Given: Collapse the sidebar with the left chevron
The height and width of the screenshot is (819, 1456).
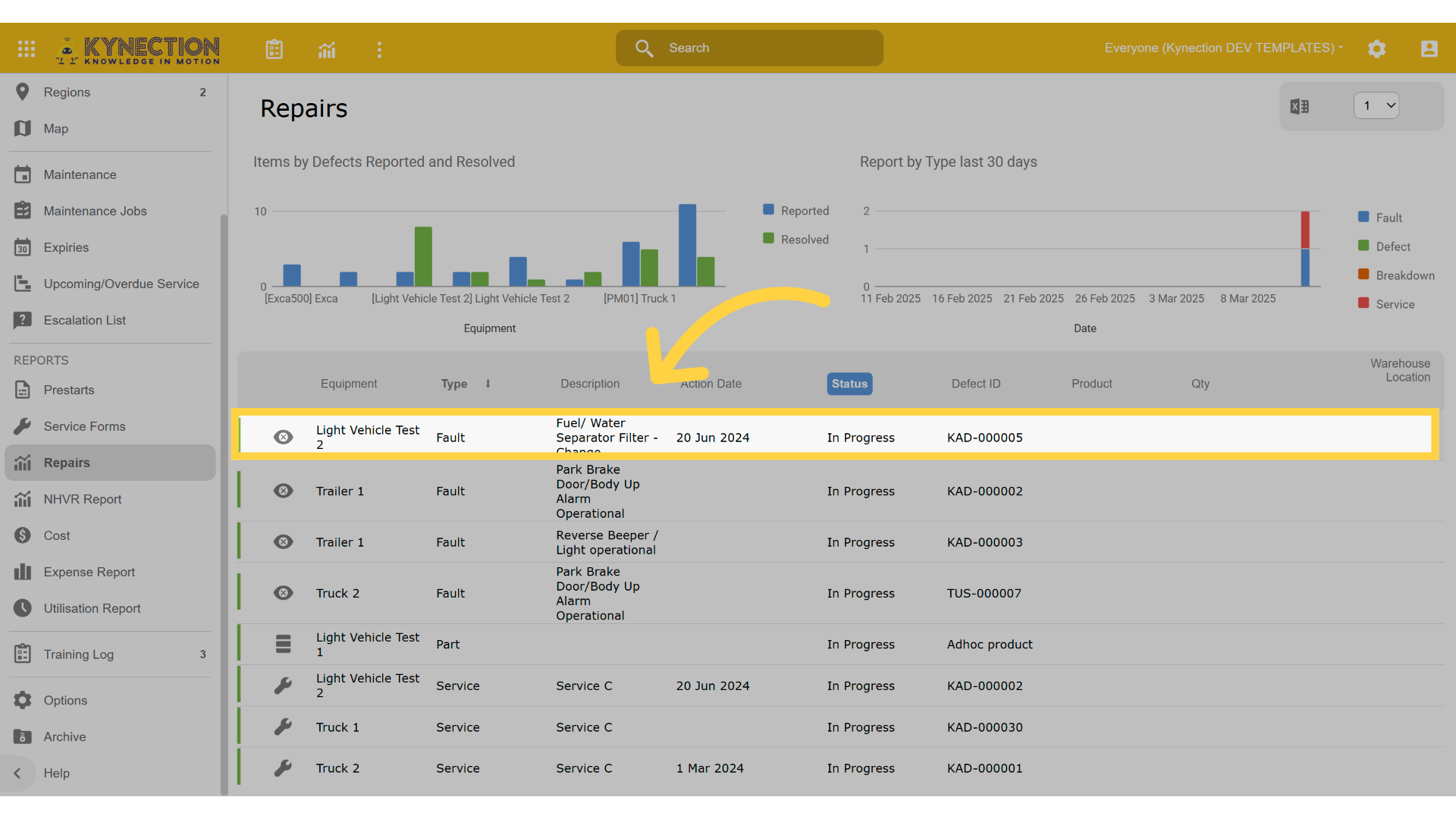Looking at the screenshot, I should coord(17,773).
